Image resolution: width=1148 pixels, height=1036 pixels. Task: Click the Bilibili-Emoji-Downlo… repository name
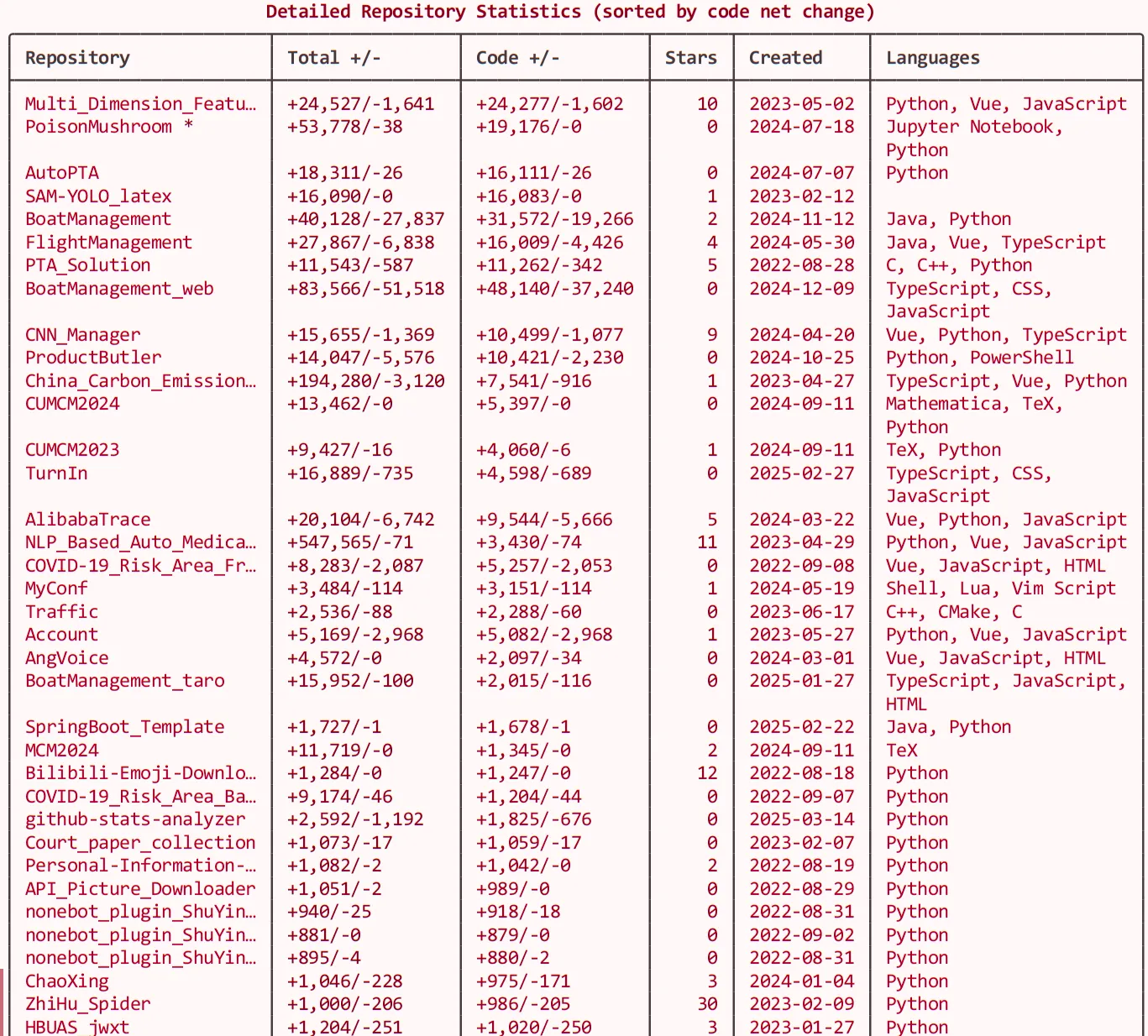coord(141,773)
